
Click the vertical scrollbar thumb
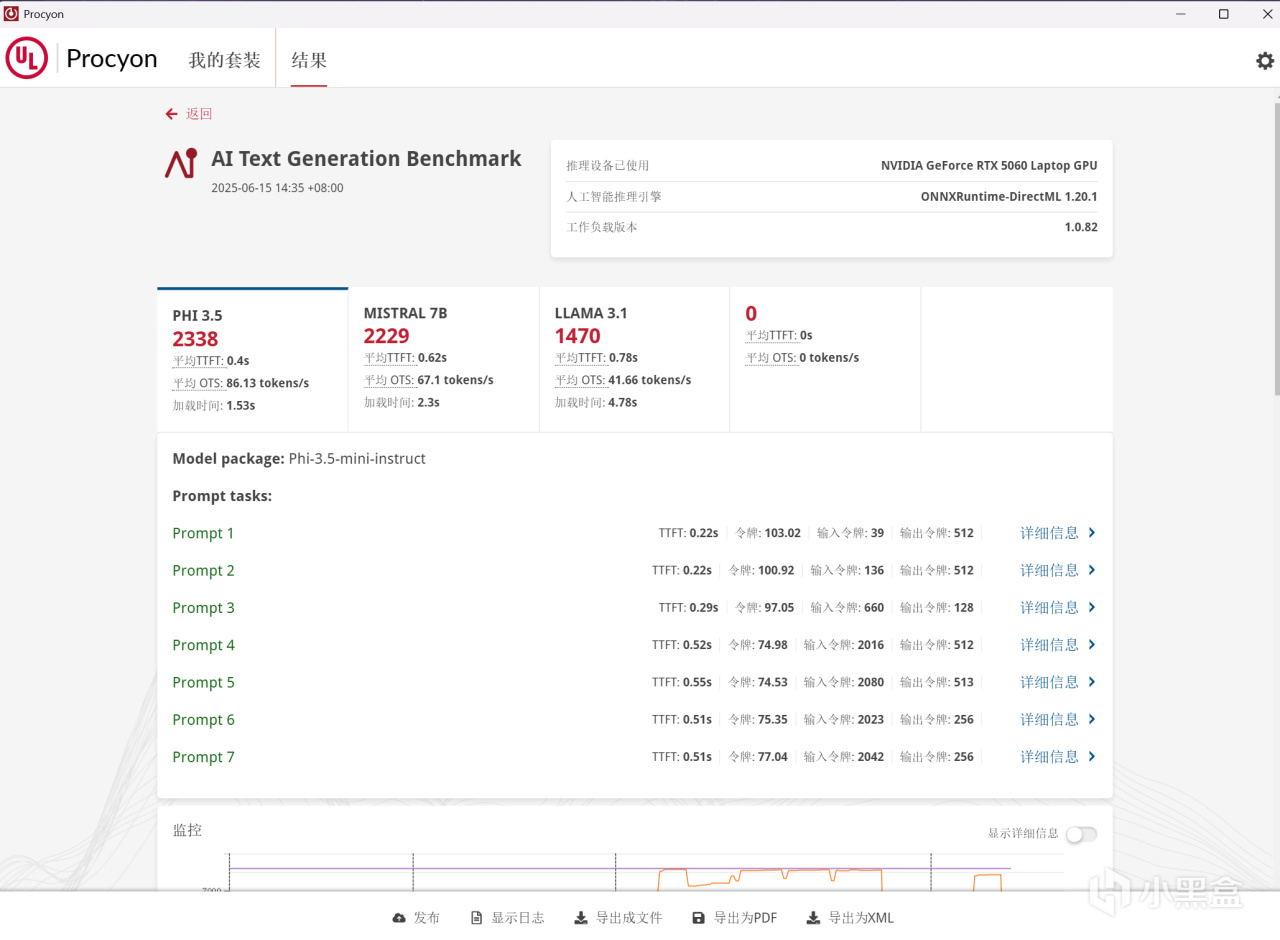point(1276,247)
